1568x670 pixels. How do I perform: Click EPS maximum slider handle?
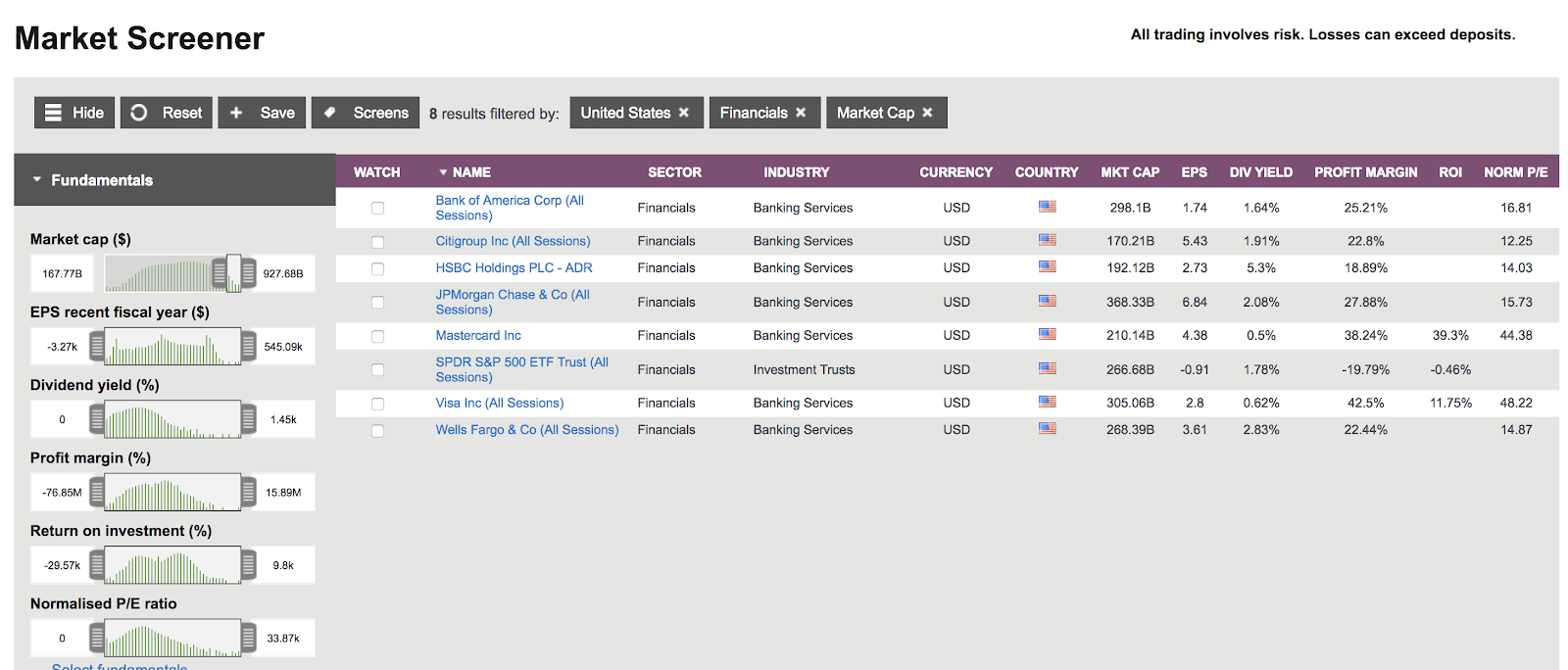click(x=249, y=346)
